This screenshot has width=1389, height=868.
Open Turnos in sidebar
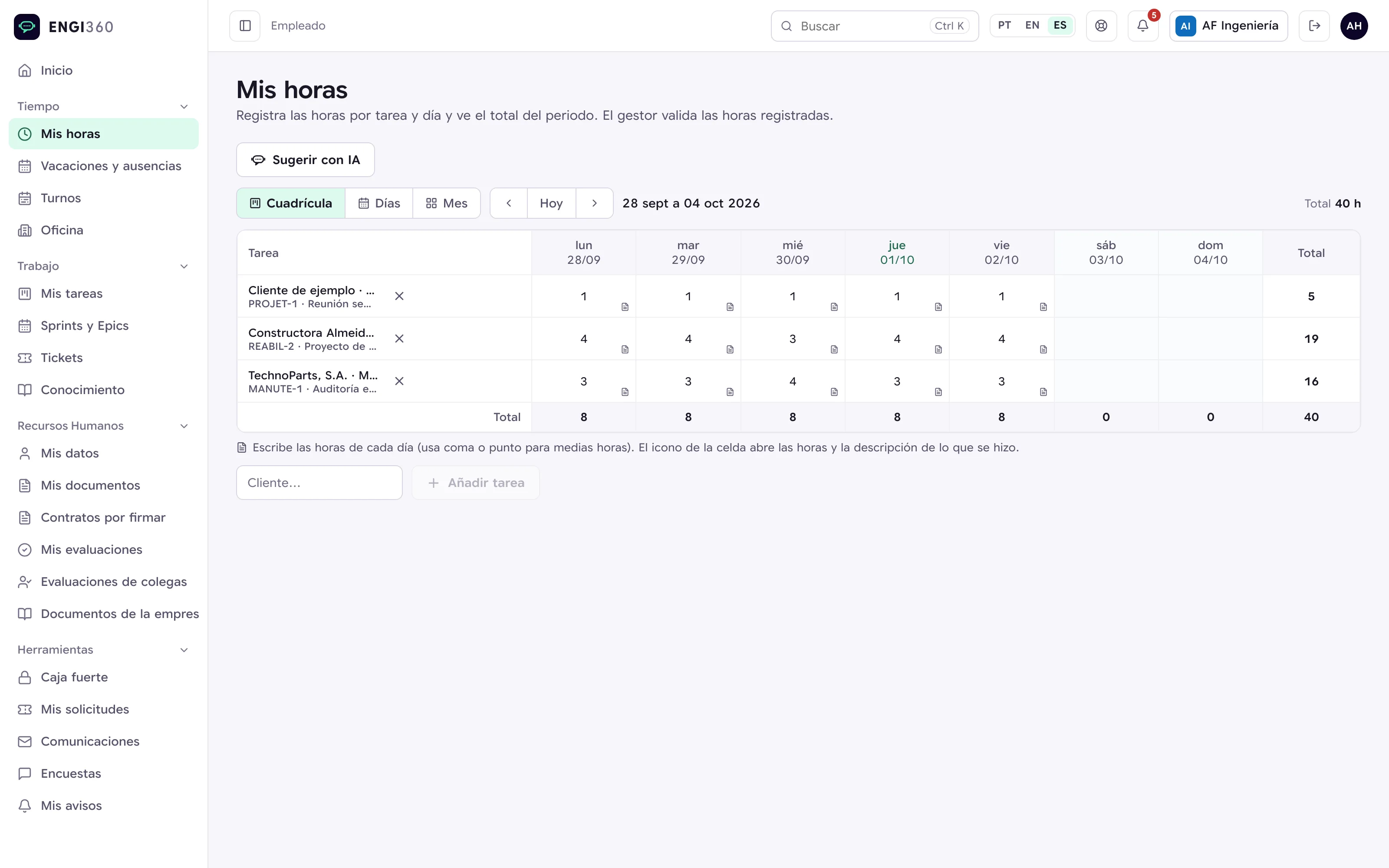pyautogui.click(x=104, y=198)
